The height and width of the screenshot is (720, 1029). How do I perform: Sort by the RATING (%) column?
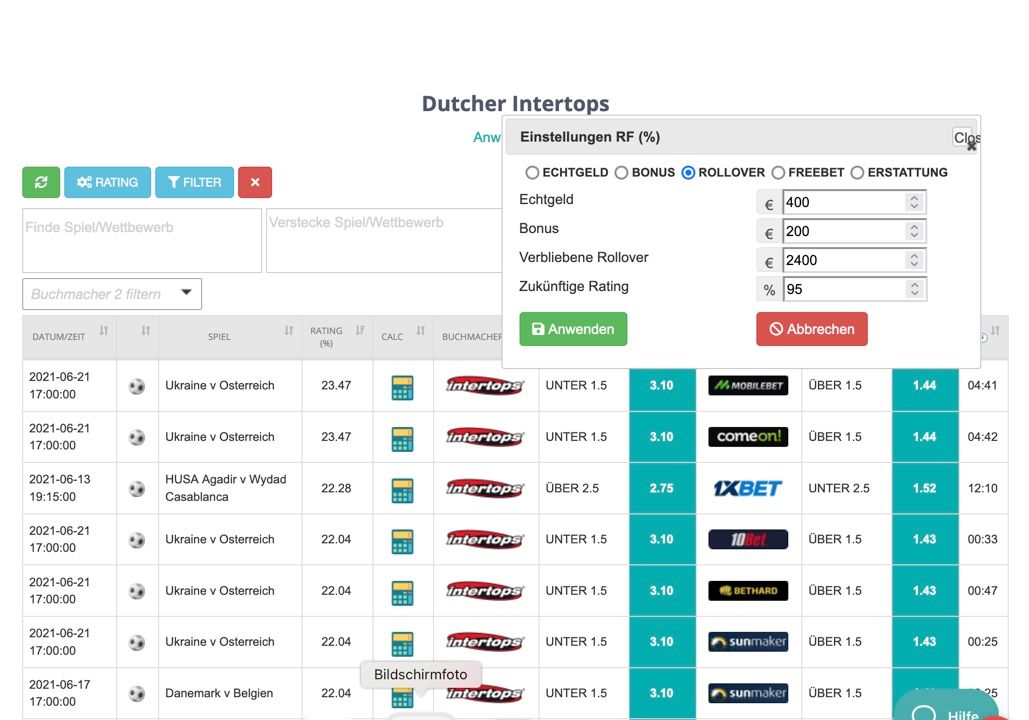tap(360, 331)
